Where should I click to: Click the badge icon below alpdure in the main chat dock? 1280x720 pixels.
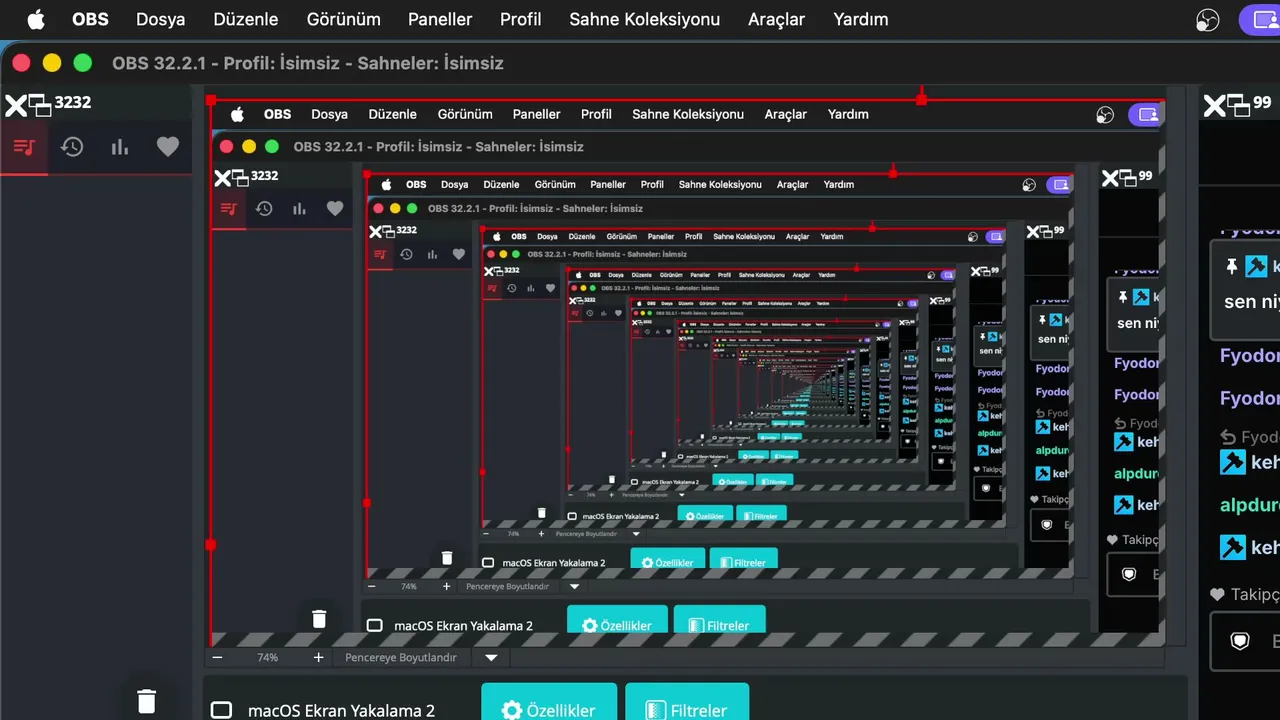tap(1233, 547)
